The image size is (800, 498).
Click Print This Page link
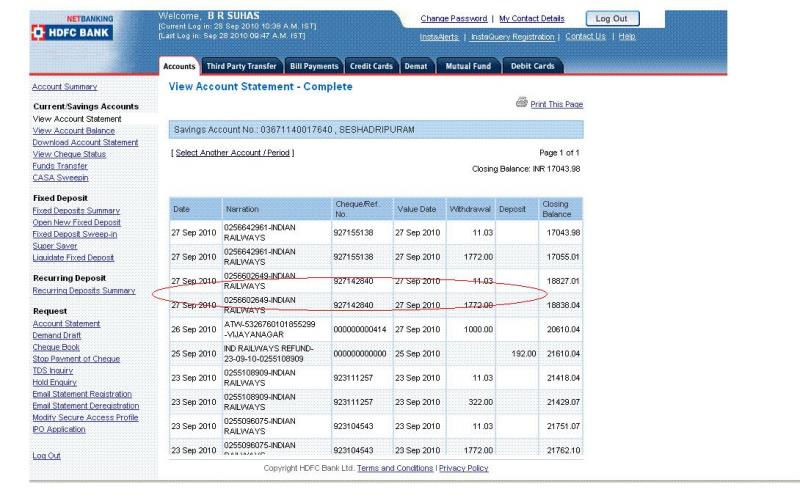coord(557,104)
